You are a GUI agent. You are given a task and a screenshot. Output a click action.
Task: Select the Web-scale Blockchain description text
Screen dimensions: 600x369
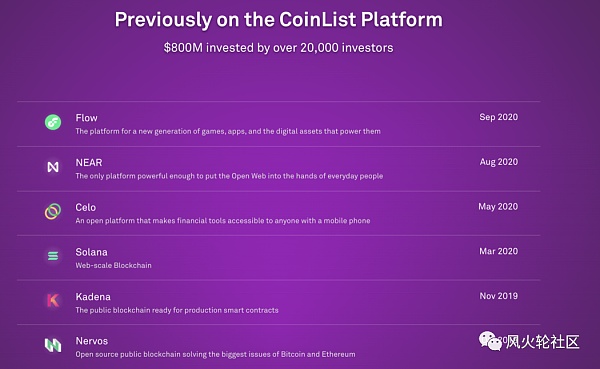tap(114, 265)
